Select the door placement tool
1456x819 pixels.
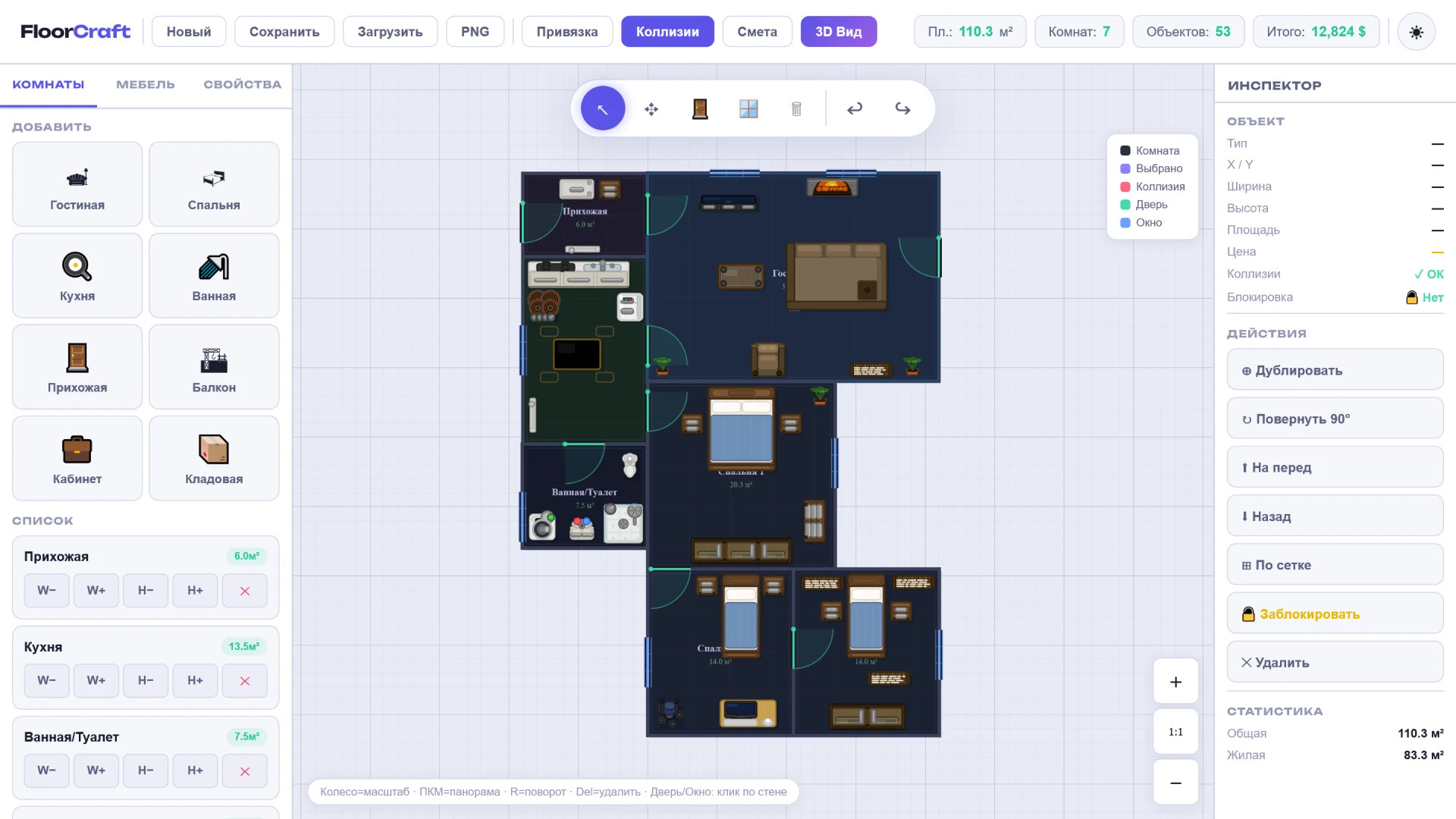[x=699, y=108]
